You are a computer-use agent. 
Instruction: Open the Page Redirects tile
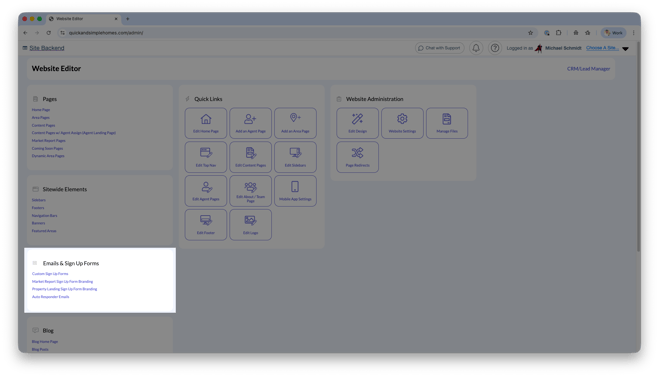click(x=357, y=157)
